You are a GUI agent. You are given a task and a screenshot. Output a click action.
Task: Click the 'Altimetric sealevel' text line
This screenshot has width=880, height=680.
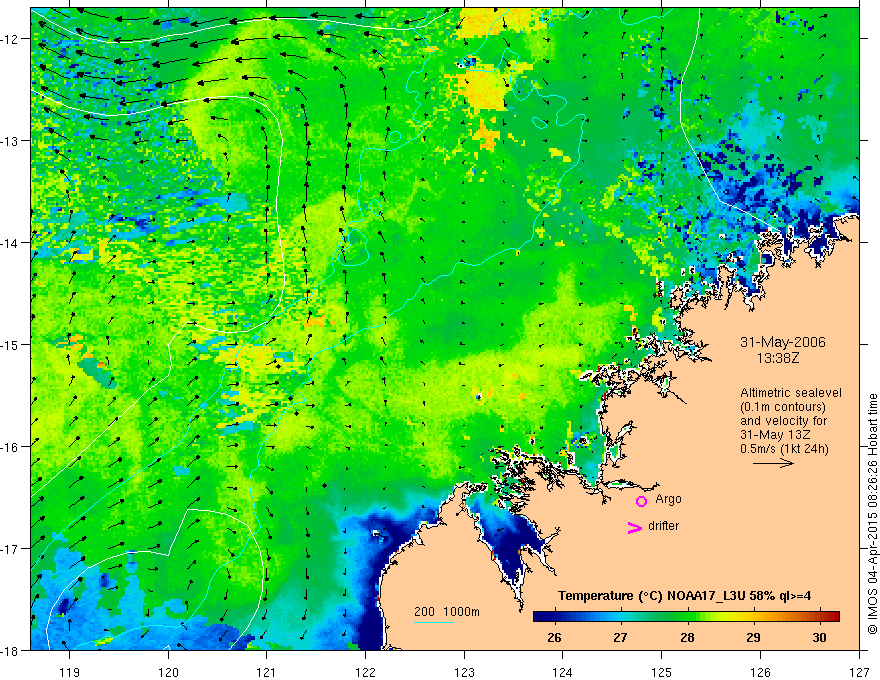coord(791,393)
